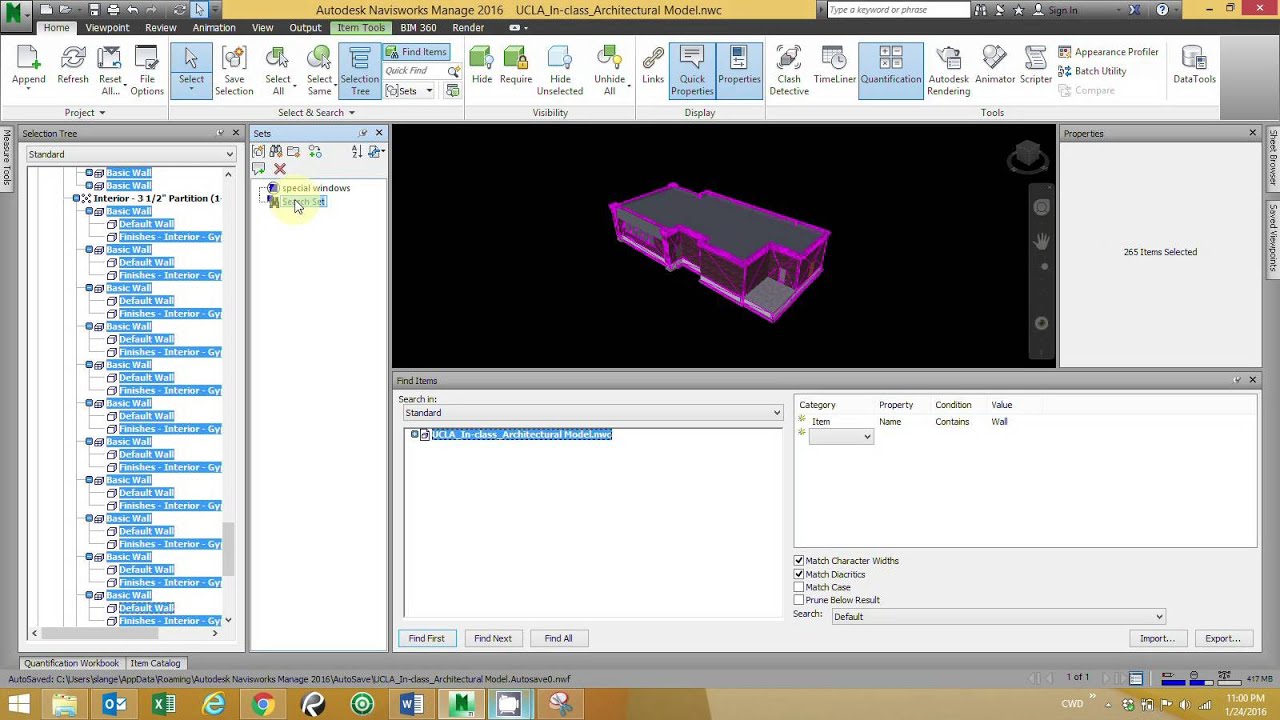Open the Search in Standard dropdown
Image resolution: width=1280 pixels, height=720 pixels.
point(593,413)
